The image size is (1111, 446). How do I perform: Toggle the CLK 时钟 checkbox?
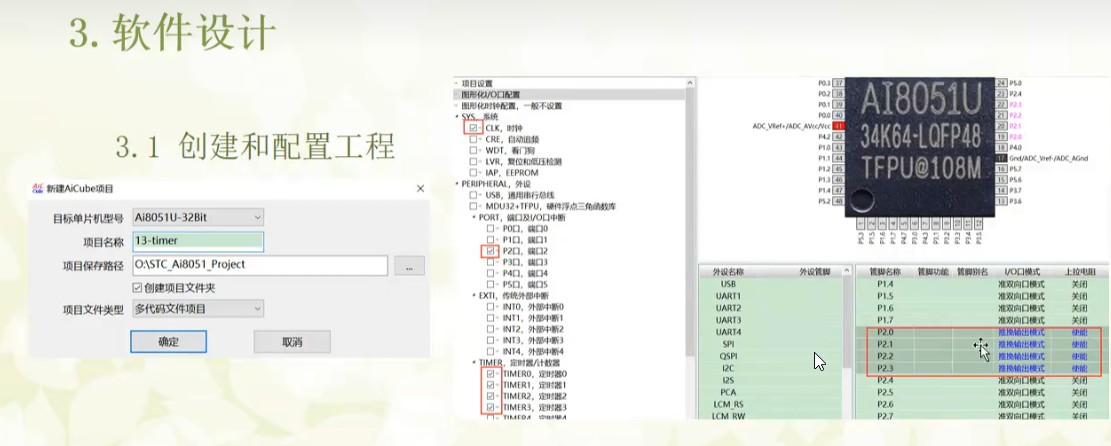[x=473, y=128]
